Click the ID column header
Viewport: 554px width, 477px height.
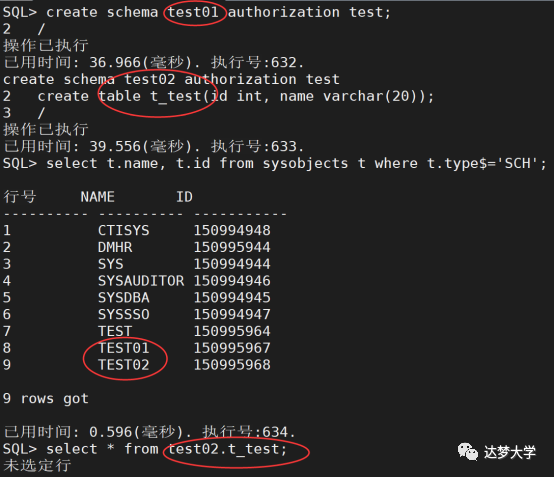pyautogui.click(x=184, y=197)
